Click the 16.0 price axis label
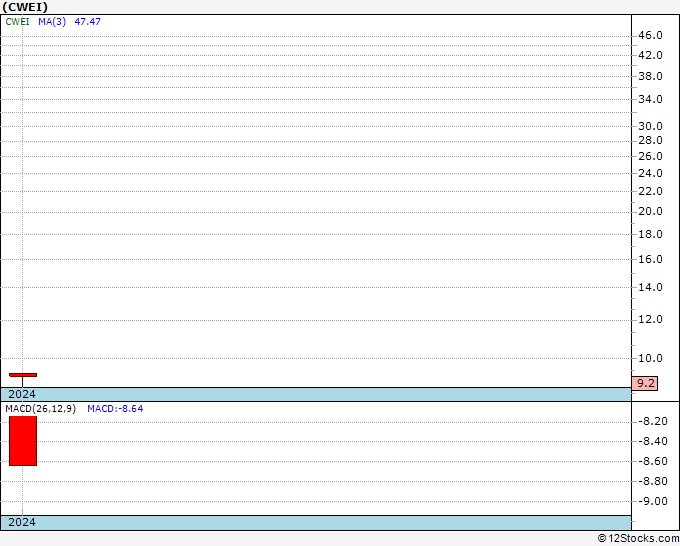This screenshot has height=546, width=680. coord(651,259)
